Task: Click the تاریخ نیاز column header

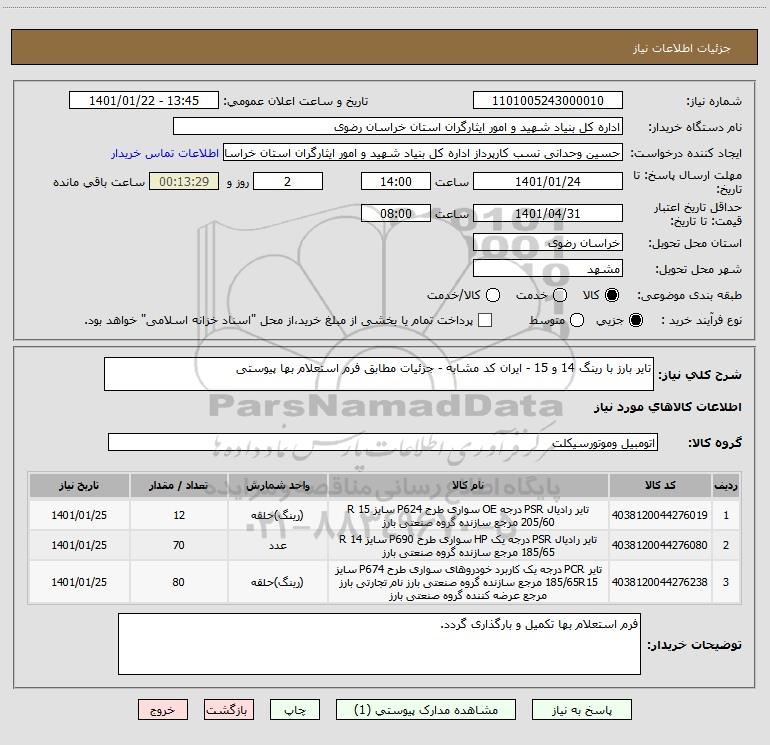Action: [x=79, y=486]
